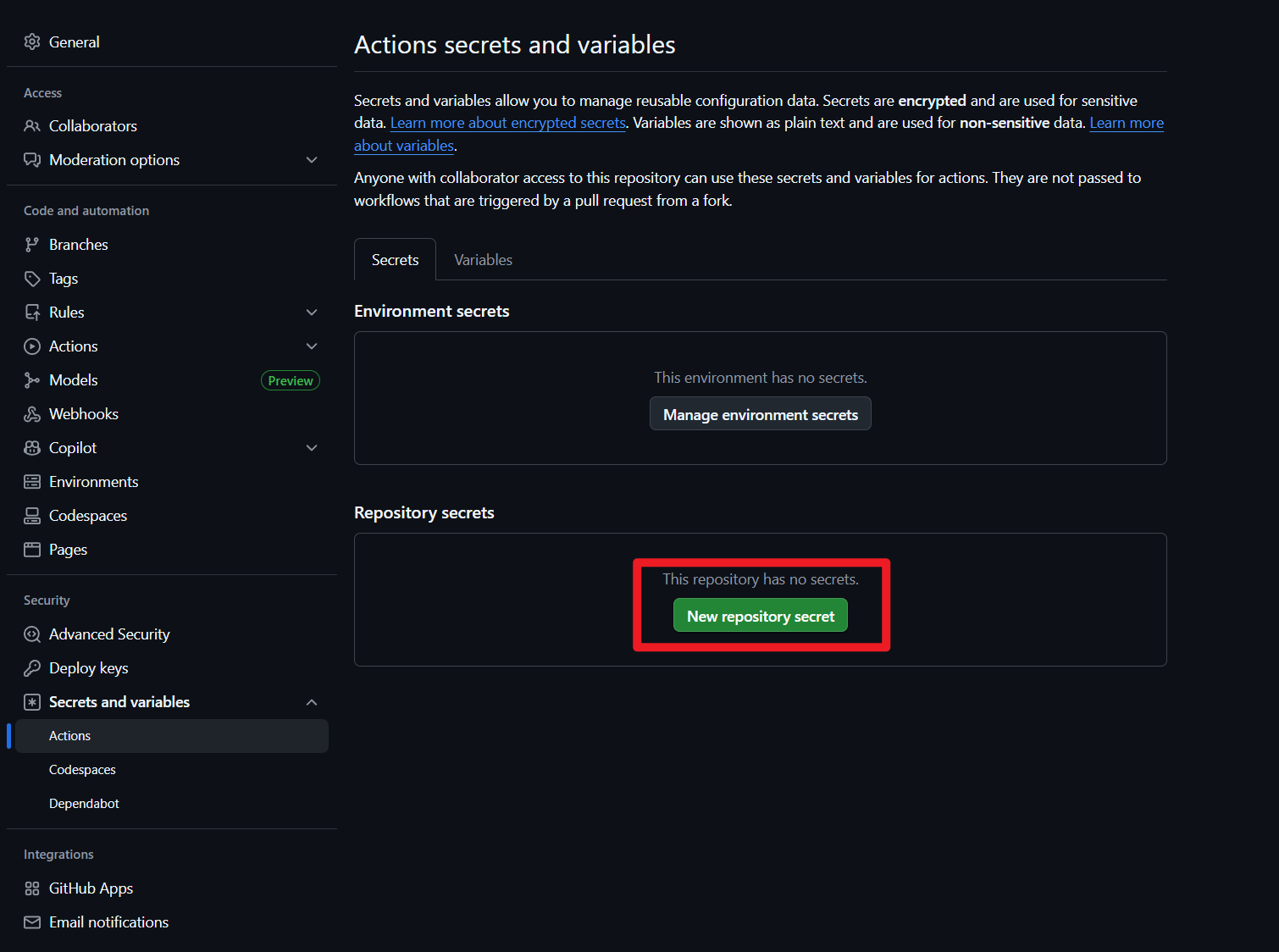Image resolution: width=1279 pixels, height=952 pixels.
Task: Click the Copilot icon
Action: coord(32,448)
